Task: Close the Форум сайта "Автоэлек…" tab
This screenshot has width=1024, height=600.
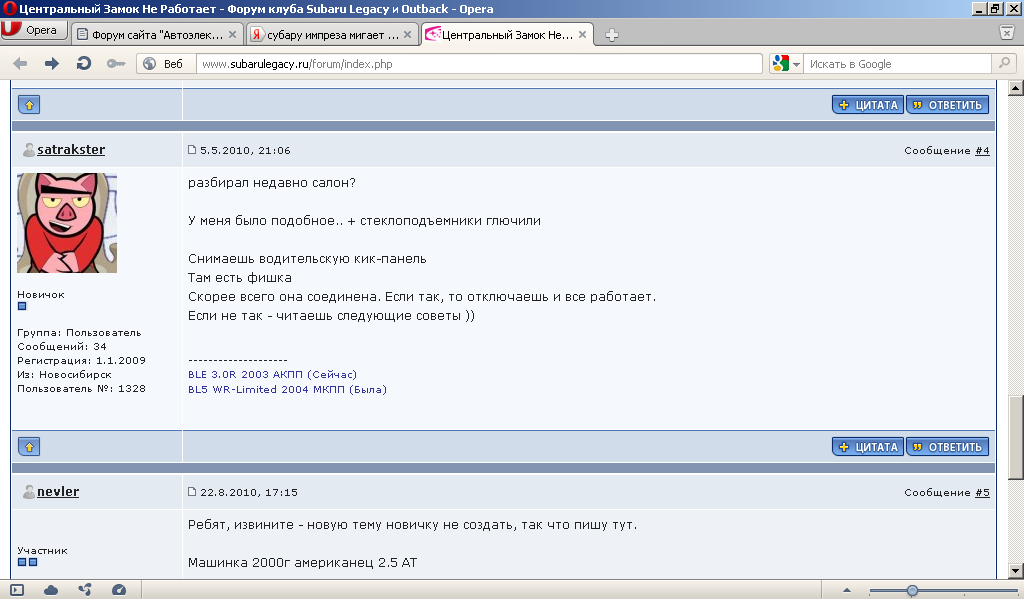Action: click(x=232, y=35)
